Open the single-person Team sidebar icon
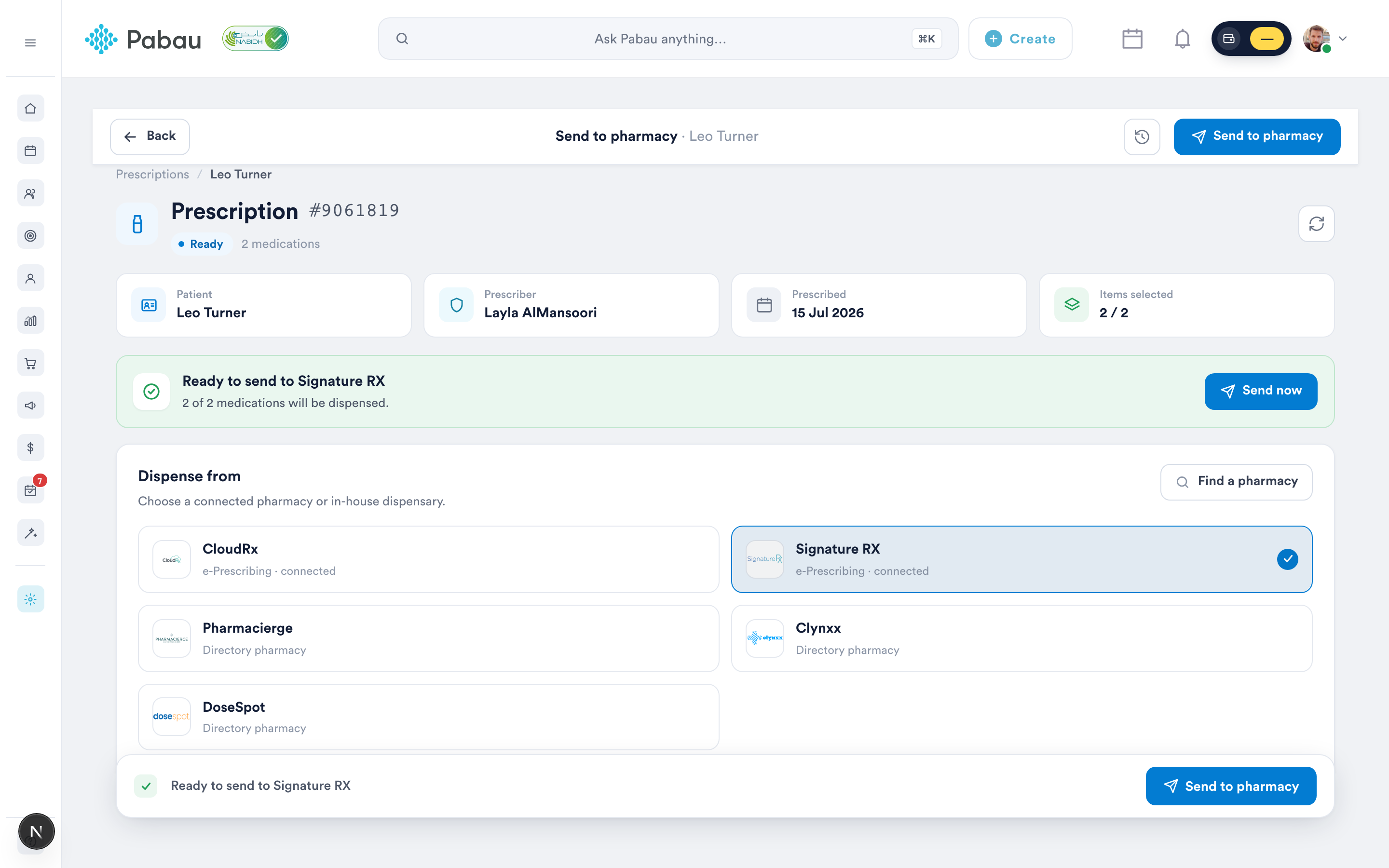Screen dimensions: 1389x868 coord(30,278)
